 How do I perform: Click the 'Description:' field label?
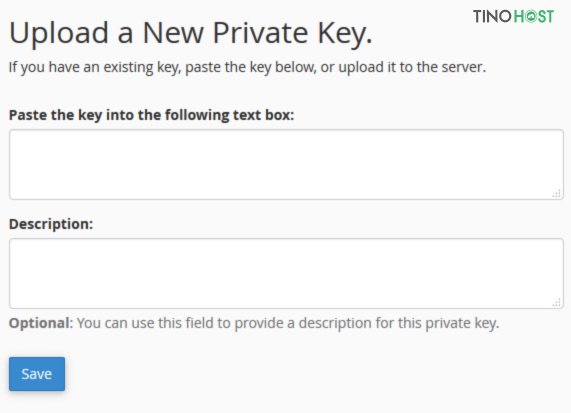tap(51, 224)
